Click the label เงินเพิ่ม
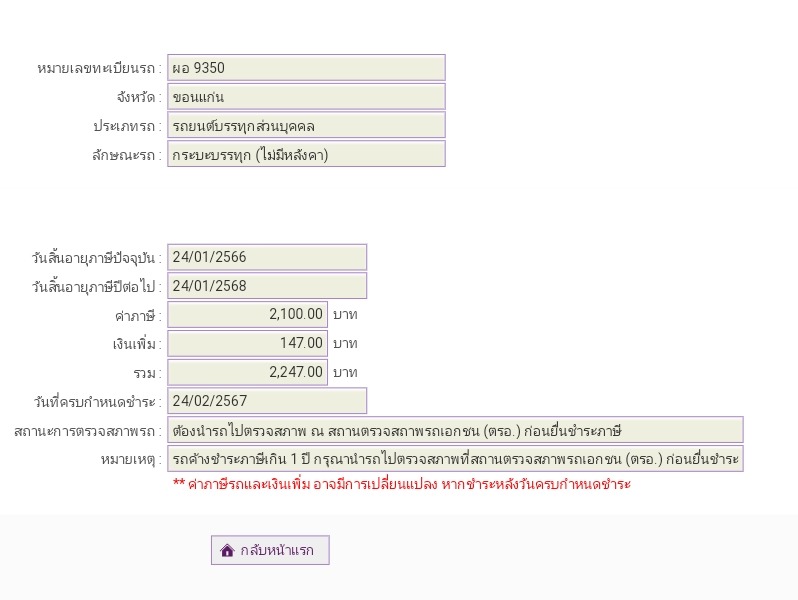This screenshot has height=600, width=798. click(137, 345)
